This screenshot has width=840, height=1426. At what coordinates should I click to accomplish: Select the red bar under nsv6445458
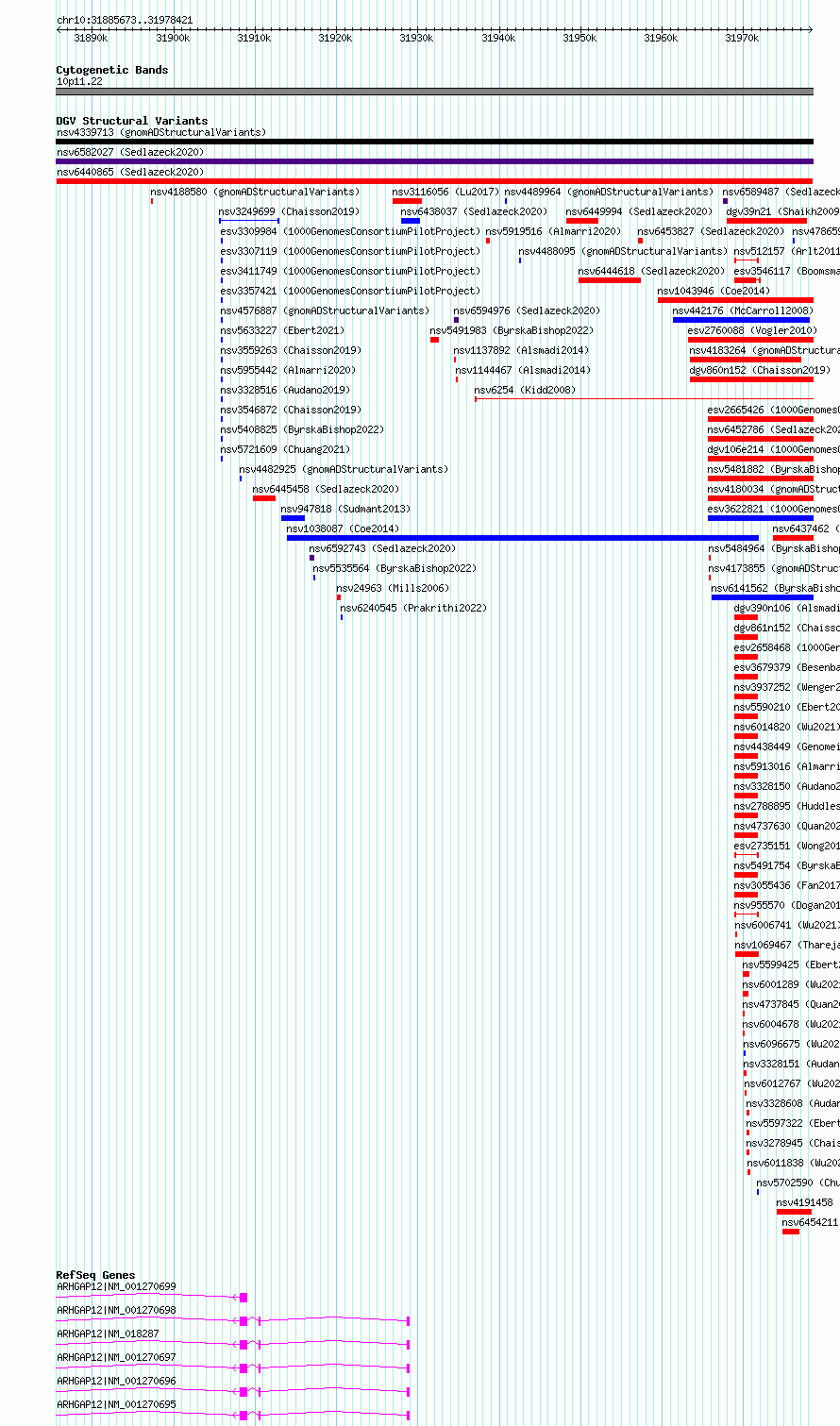pos(264,498)
